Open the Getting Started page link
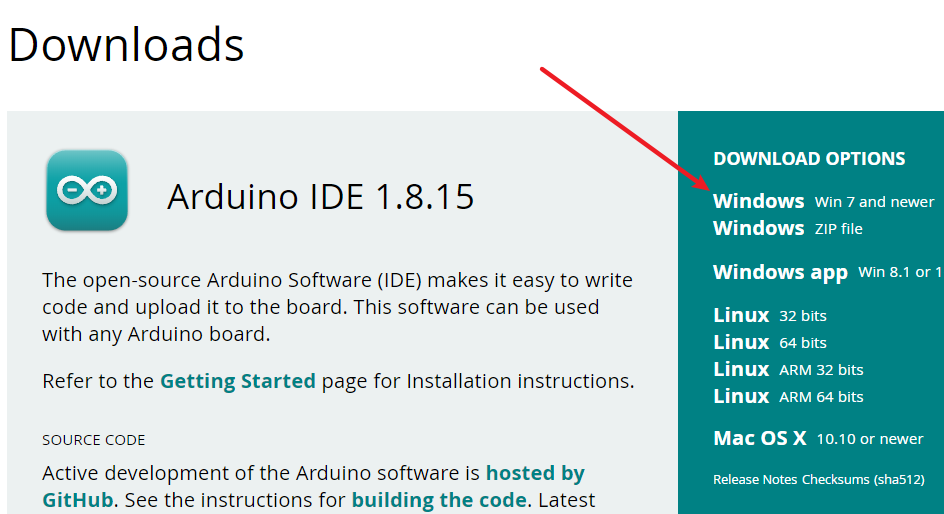This screenshot has width=944, height=514. point(238,381)
